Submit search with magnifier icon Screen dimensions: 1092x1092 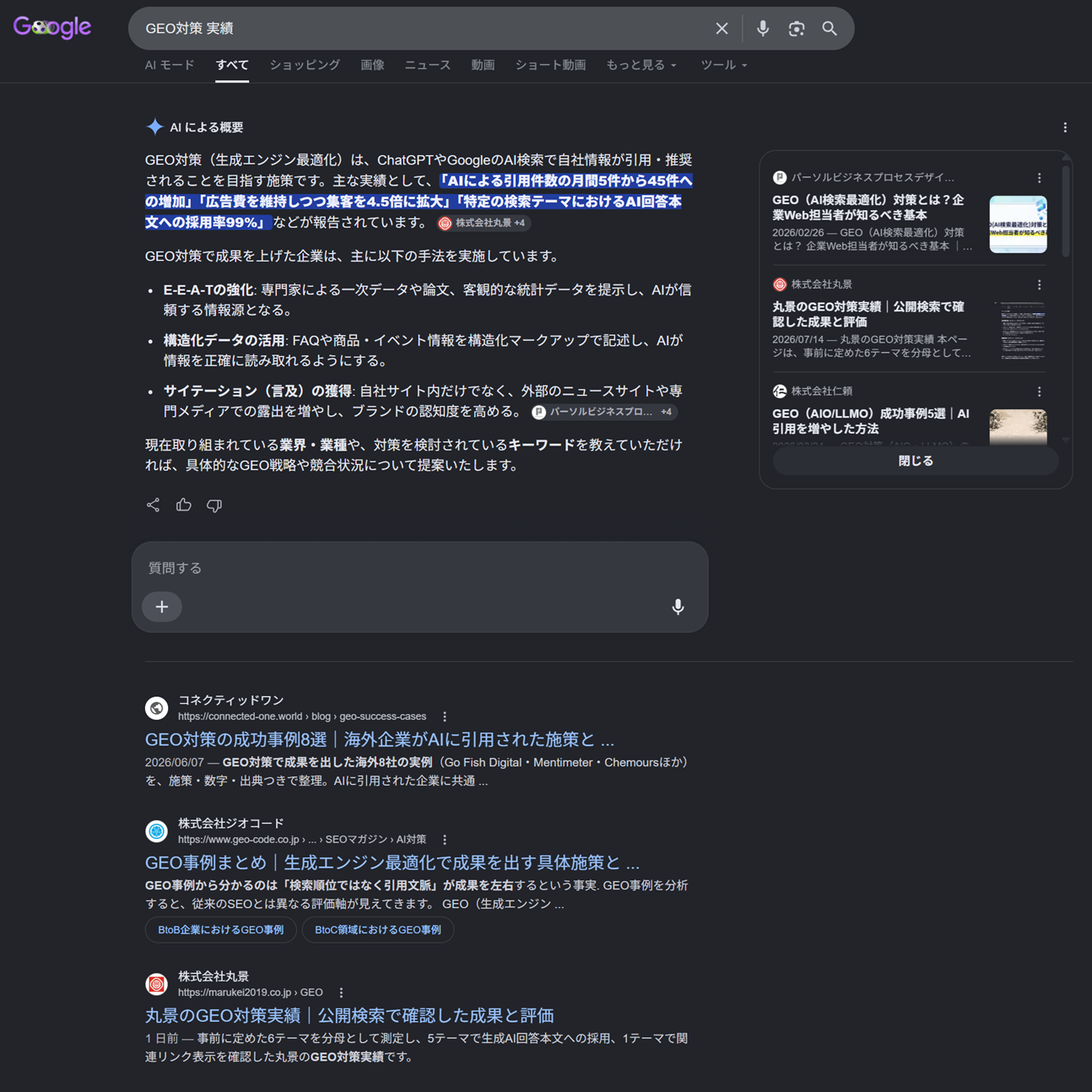(x=830, y=29)
